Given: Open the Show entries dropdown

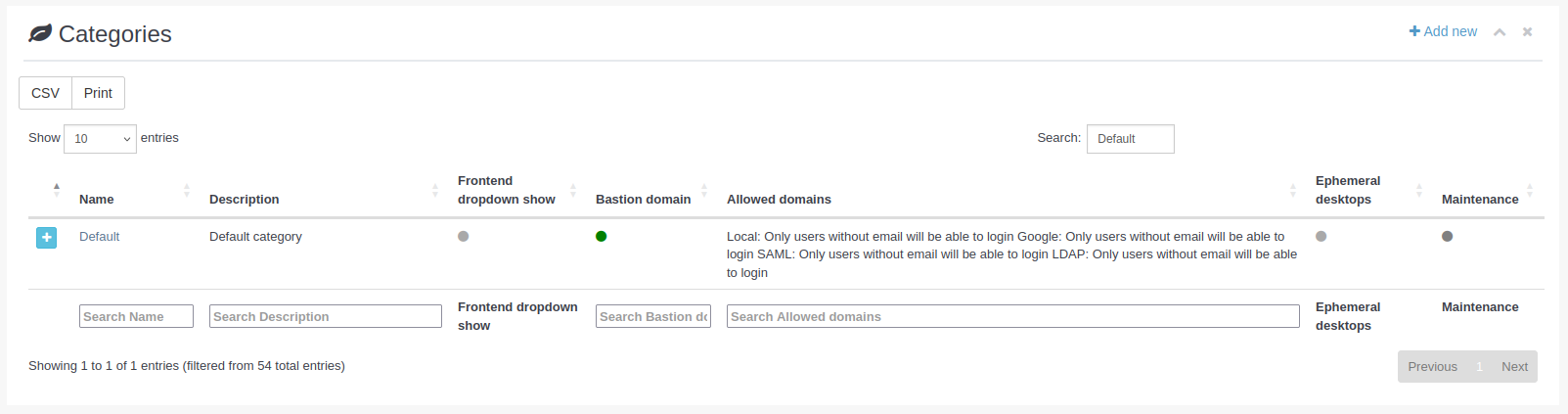Looking at the screenshot, I should click(x=100, y=139).
